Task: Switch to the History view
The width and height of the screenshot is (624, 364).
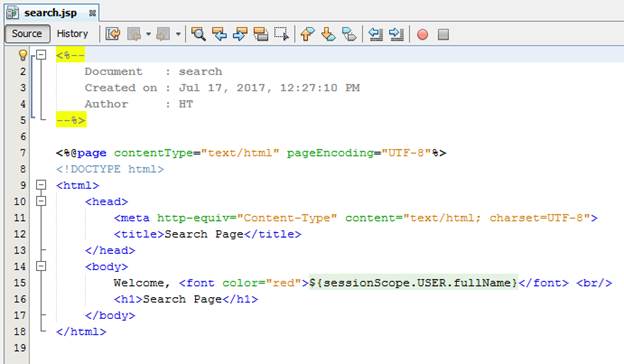Action: [x=72, y=34]
